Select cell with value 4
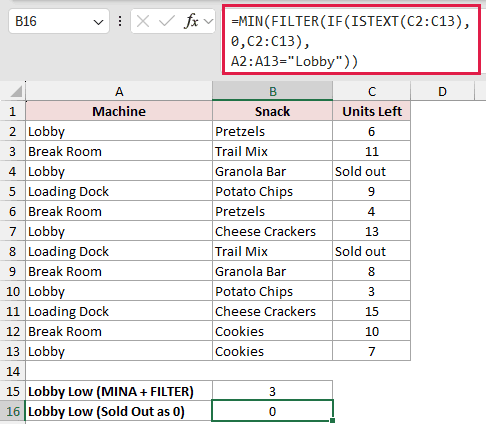486x424 pixels. 372,211
